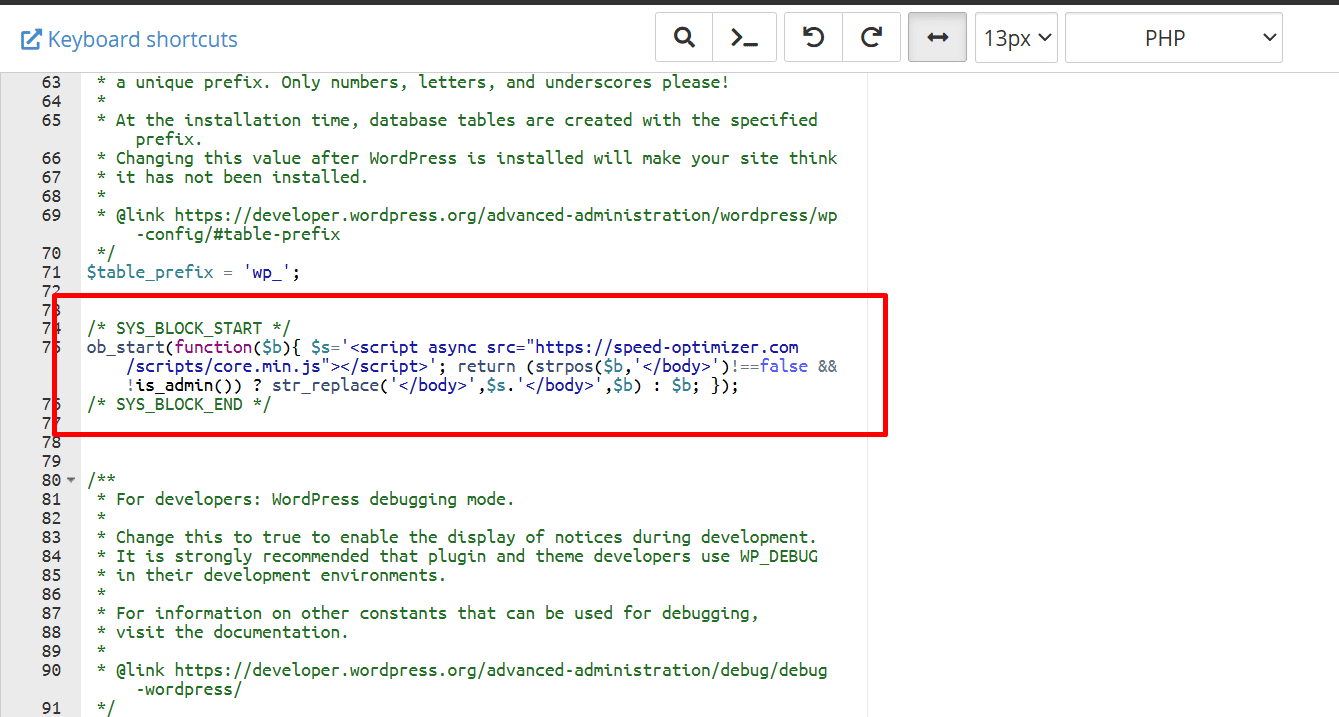Viewport: 1339px width, 717px height.
Task: Click the undo arrow icon
Action: click(814, 38)
